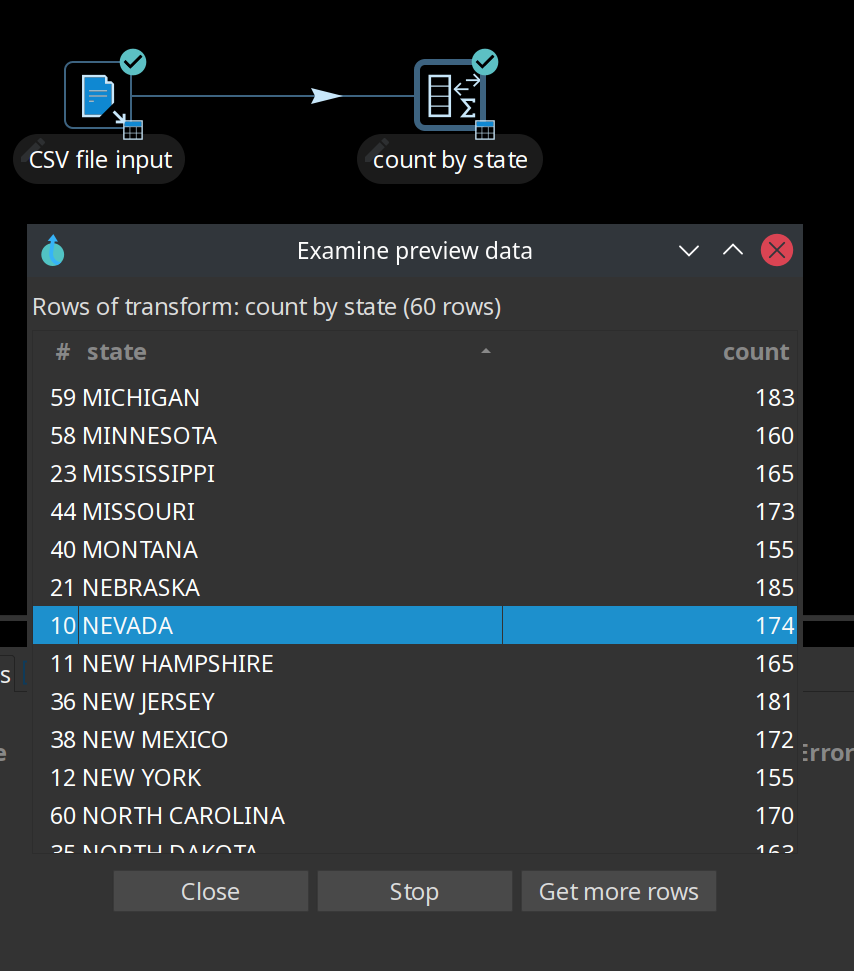Click the Hop logo in dialog title bar
Image resolution: width=854 pixels, height=971 pixels.
click(x=53, y=250)
